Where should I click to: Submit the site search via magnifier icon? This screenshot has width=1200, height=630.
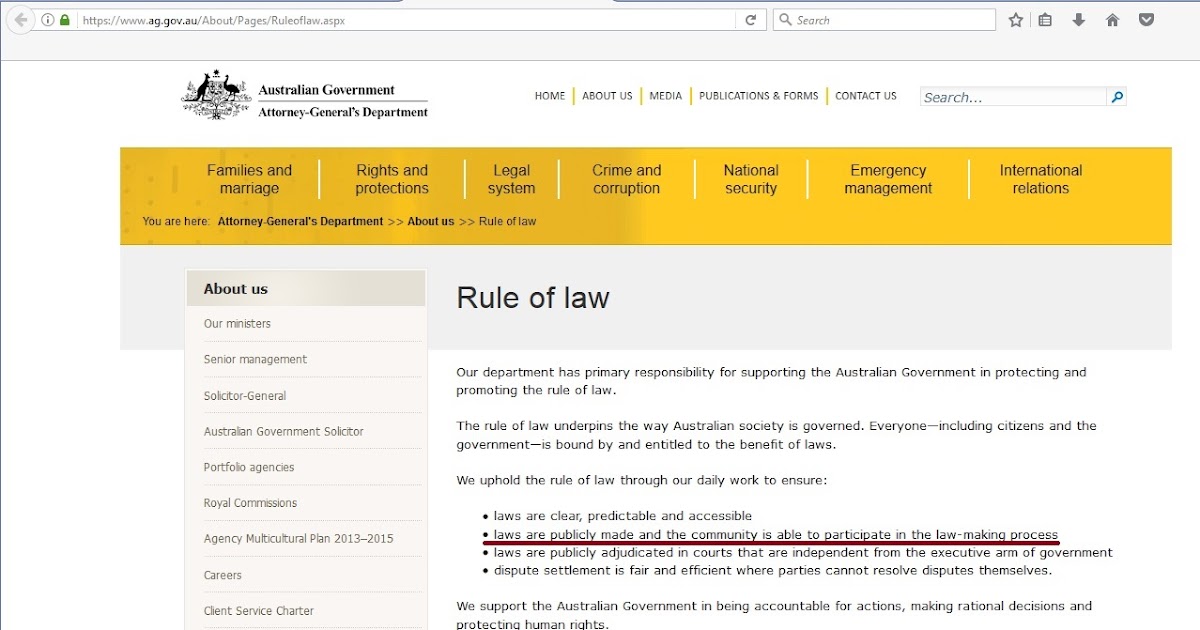tap(1117, 96)
